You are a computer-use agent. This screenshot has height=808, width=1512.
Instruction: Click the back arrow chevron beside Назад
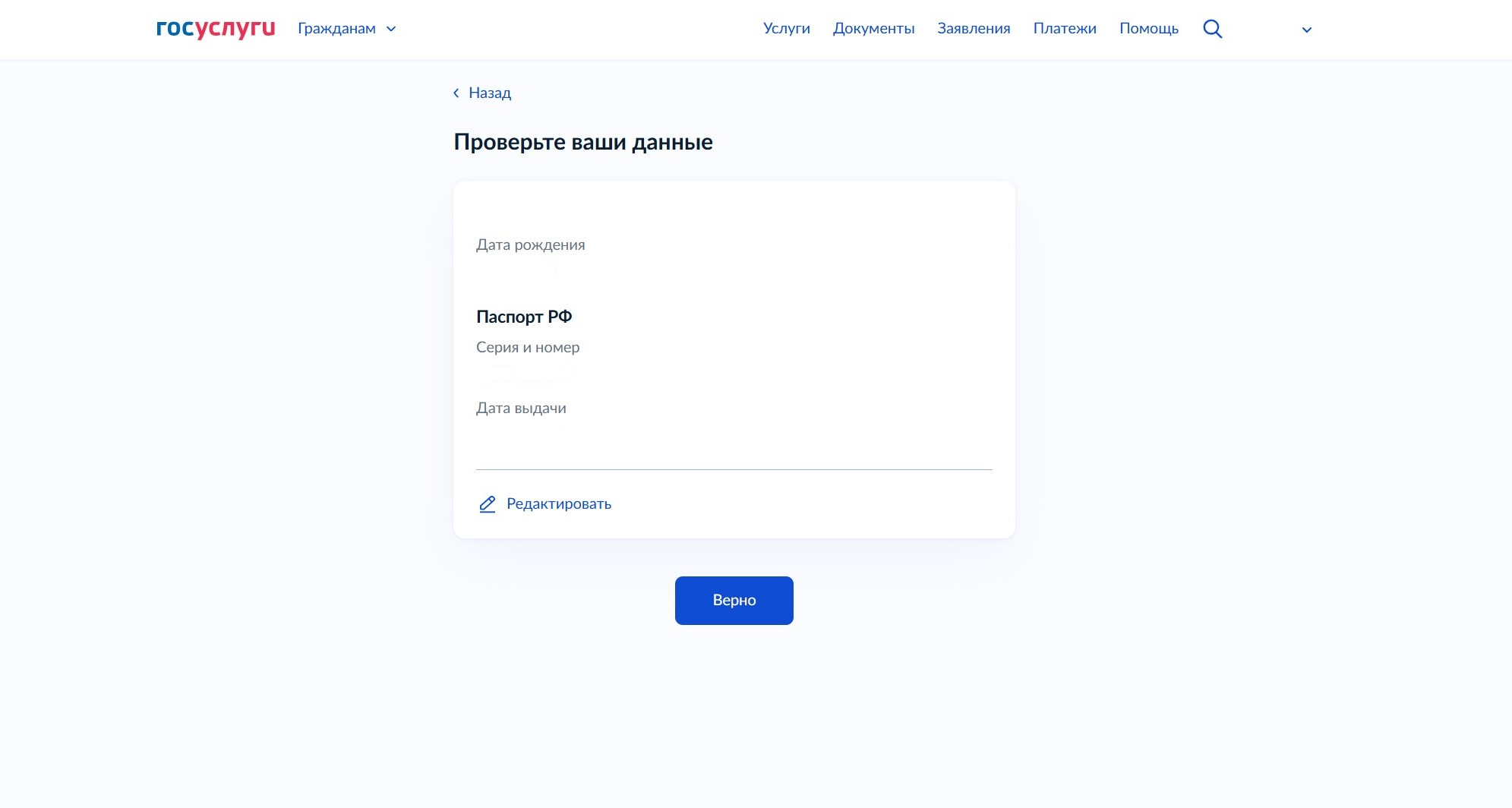(x=456, y=93)
